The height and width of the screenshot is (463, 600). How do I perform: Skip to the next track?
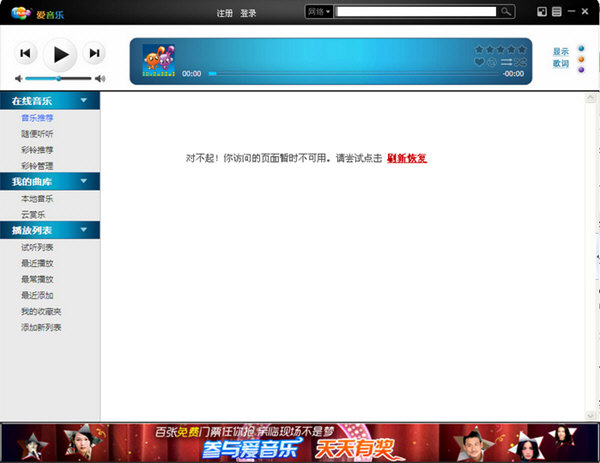click(x=94, y=53)
